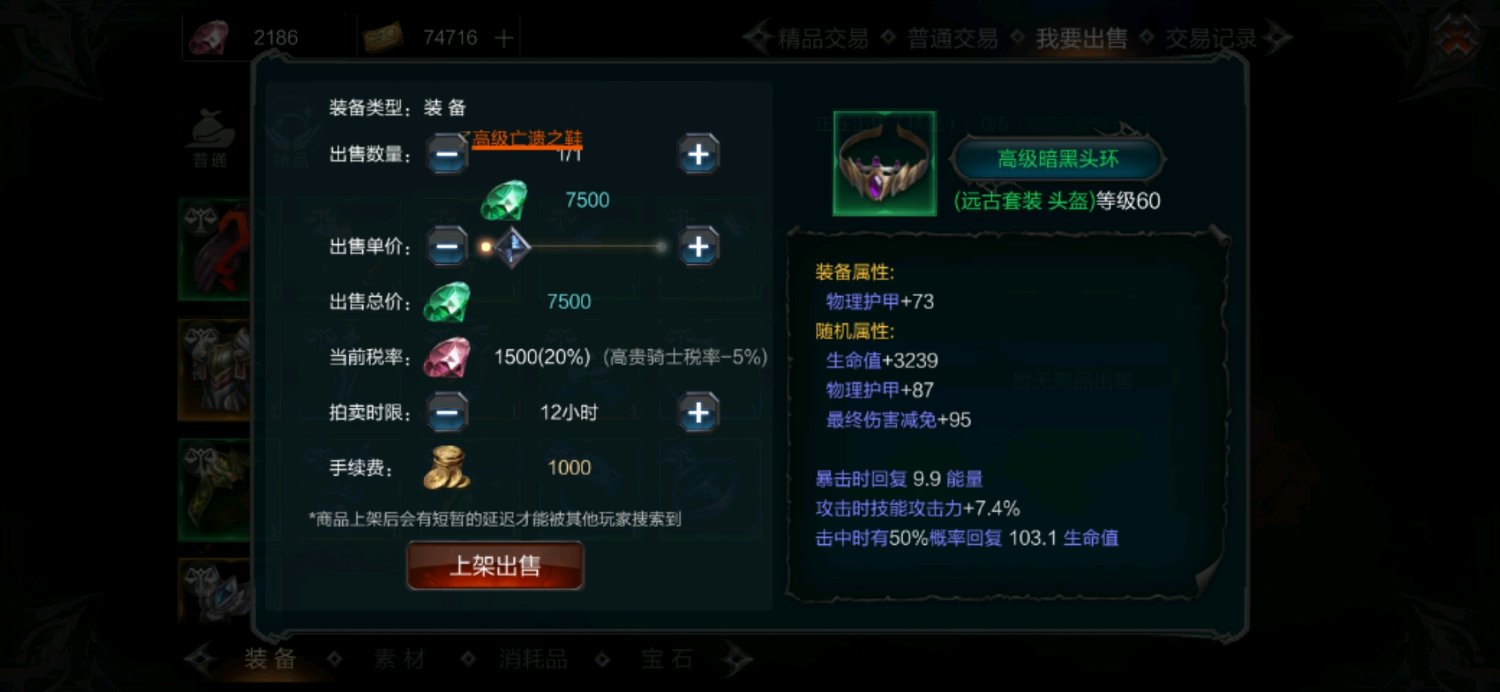Extend the auction time limit with plus
1500x692 pixels.
click(x=699, y=412)
